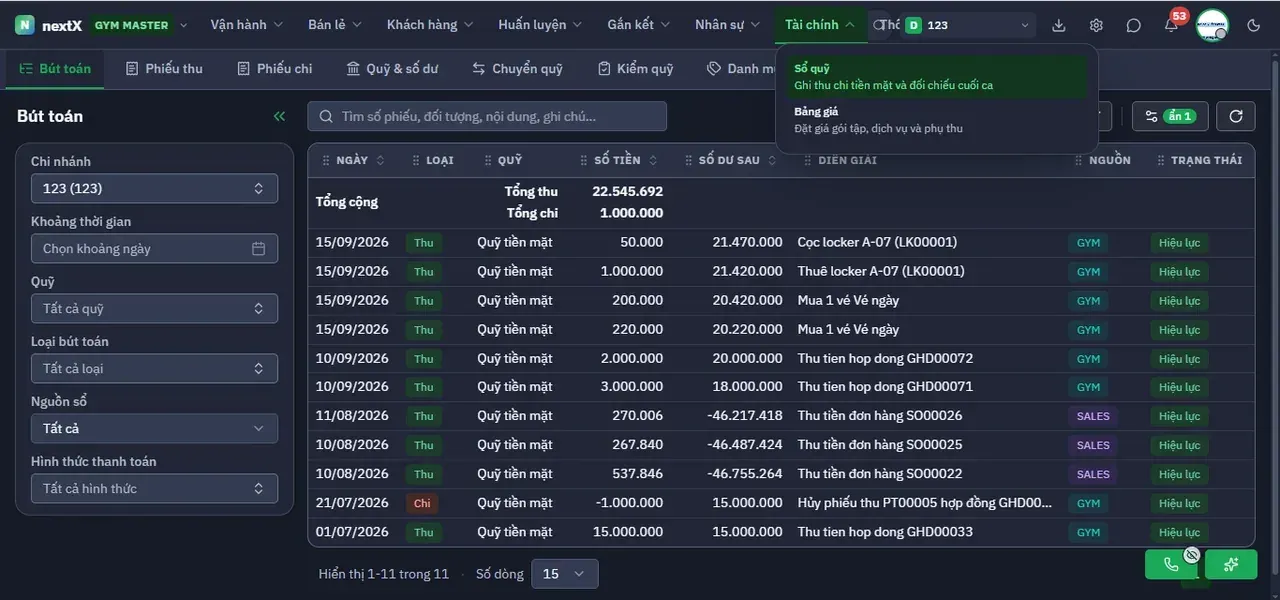Click the download icon in the top bar
This screenshot has height=600, width=1280.
point(1059,25)
